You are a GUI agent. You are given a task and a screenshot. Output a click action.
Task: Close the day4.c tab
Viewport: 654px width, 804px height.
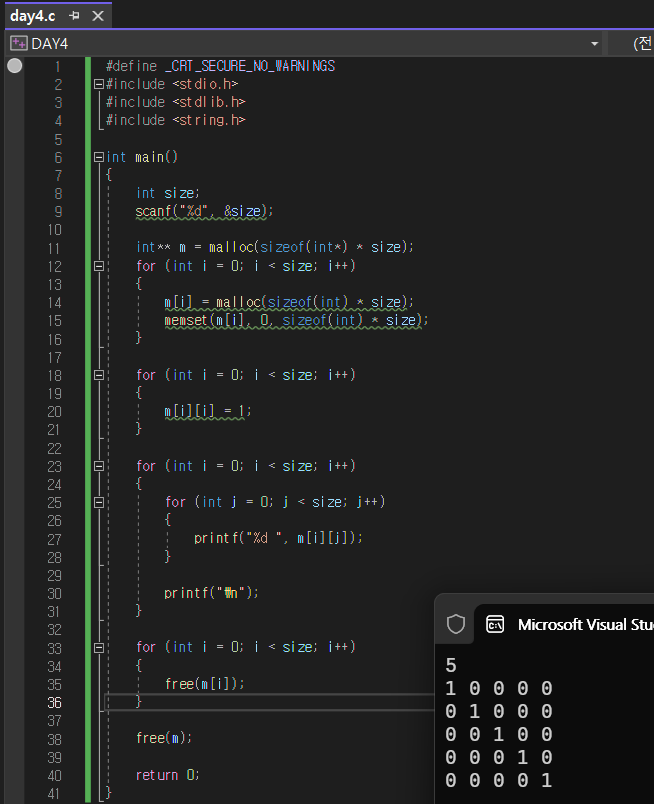(97, 16)
